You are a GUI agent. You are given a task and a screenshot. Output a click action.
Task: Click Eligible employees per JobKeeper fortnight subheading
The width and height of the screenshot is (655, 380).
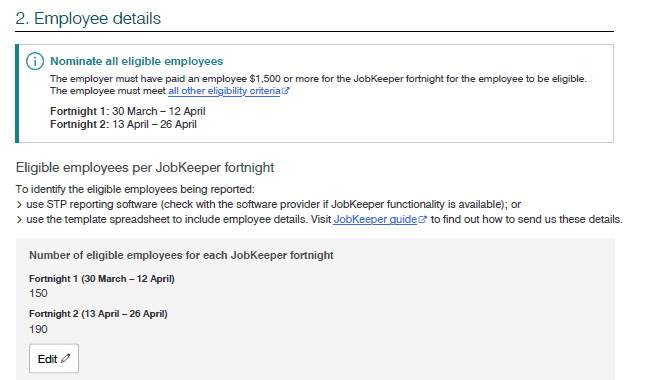[145, 168]
